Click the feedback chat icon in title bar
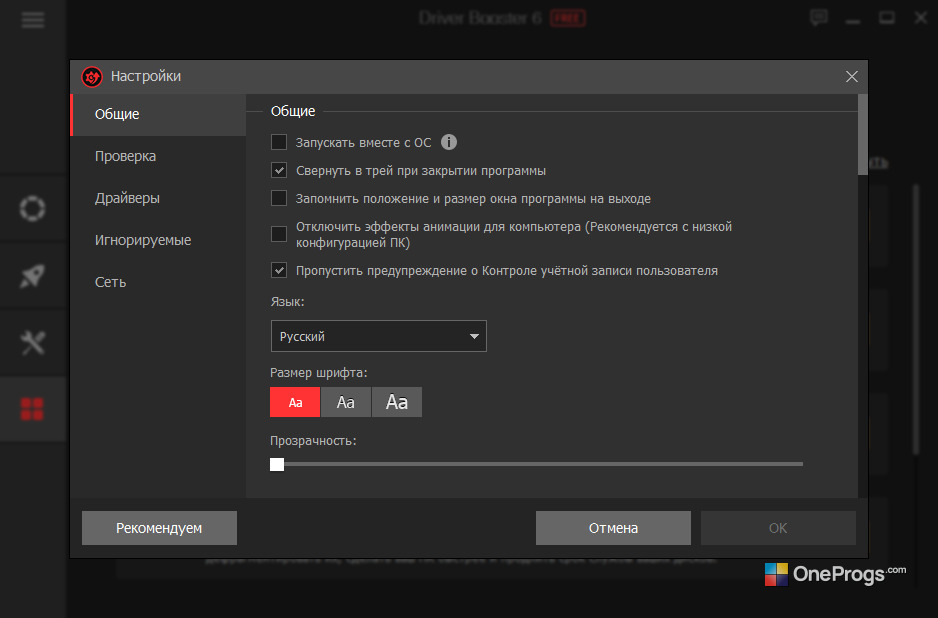The width and height of the screenshot is (938, 618). (819, 17)
